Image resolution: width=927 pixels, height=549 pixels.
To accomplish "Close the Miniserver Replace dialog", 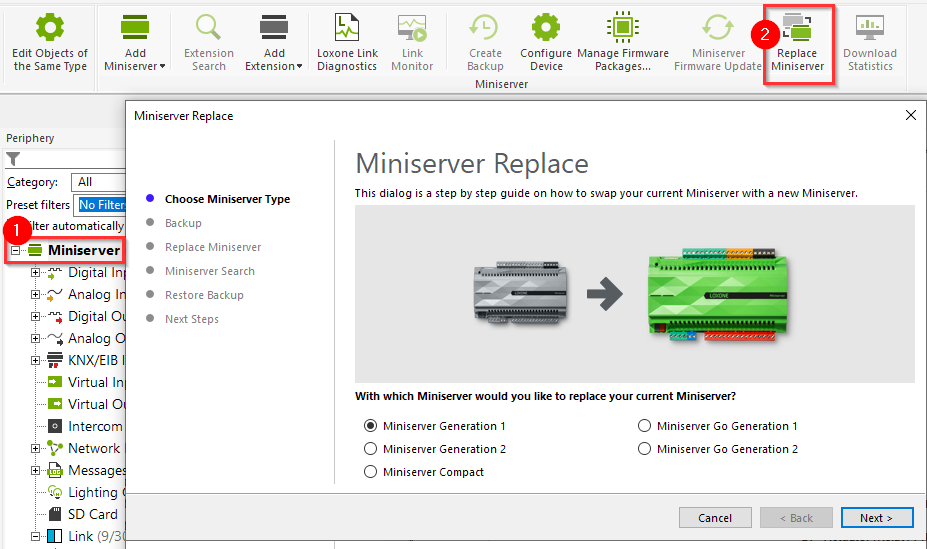I will 910,115.
